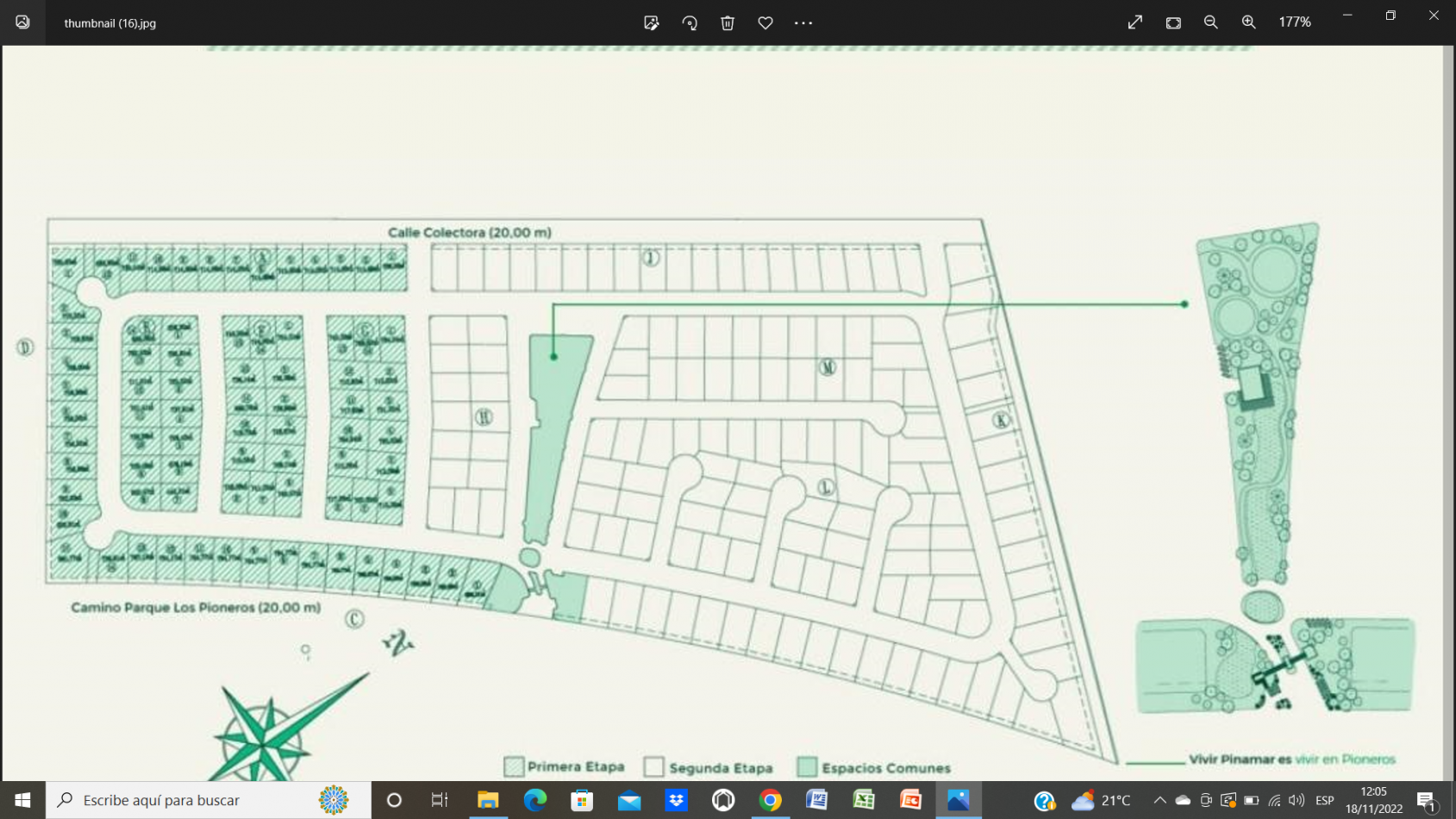Click block J label on map

(x=651, y=257)
